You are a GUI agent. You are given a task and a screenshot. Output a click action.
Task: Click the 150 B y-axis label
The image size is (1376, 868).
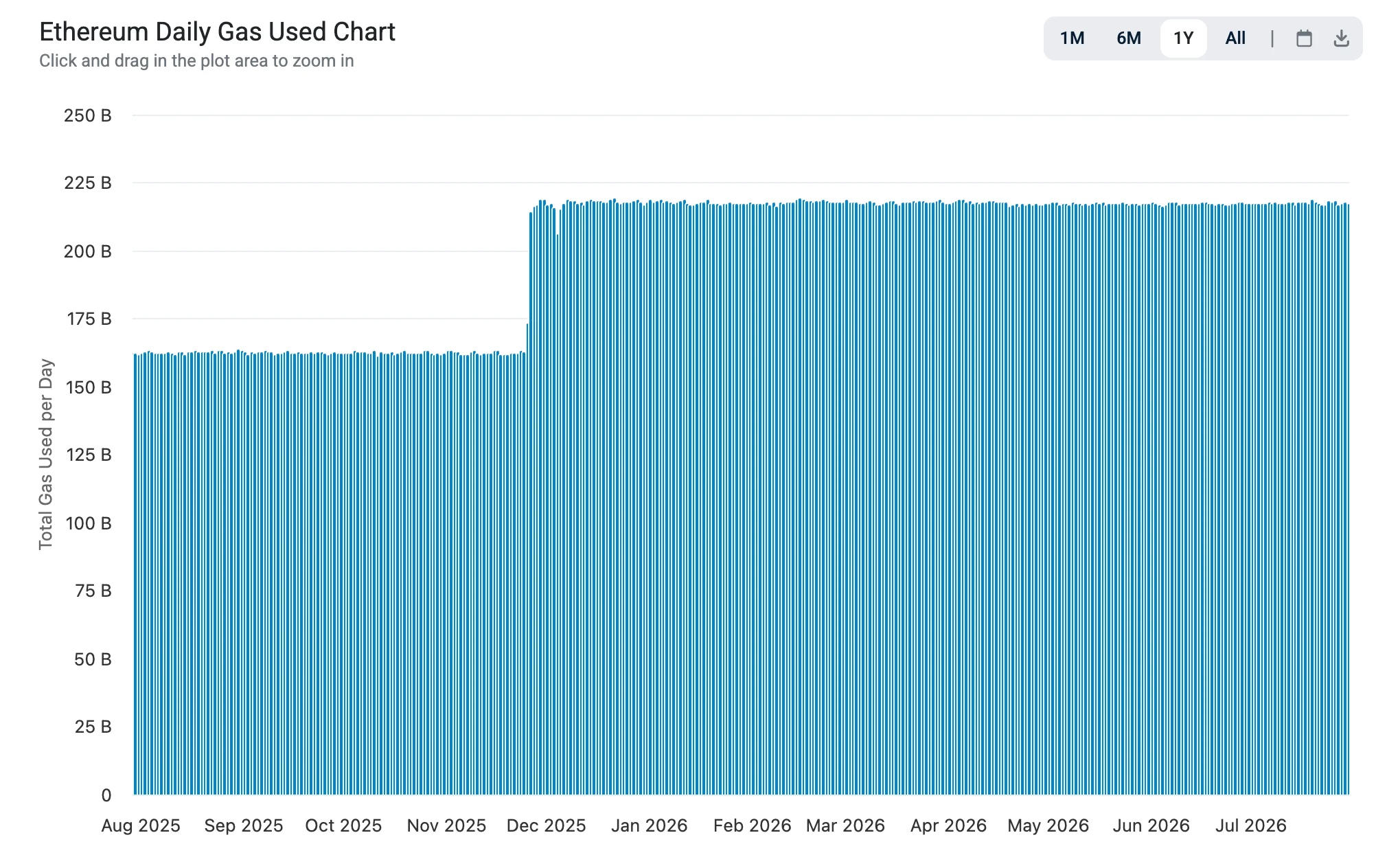[89, 387]
